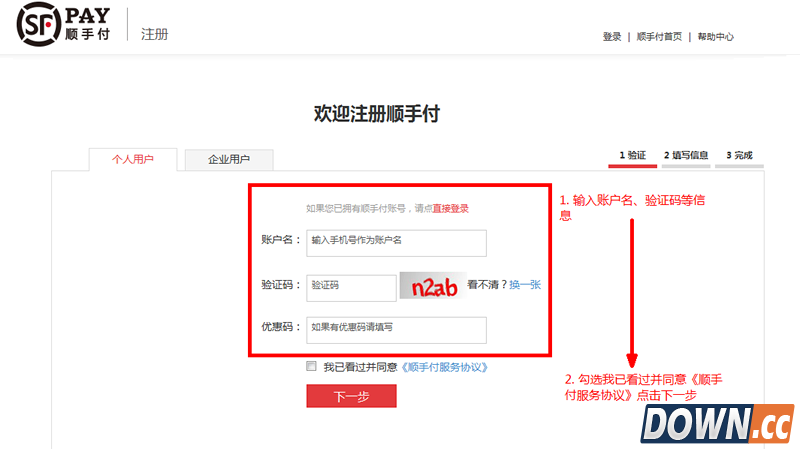Click step 2 填写信息 indicator

(685, 156)
